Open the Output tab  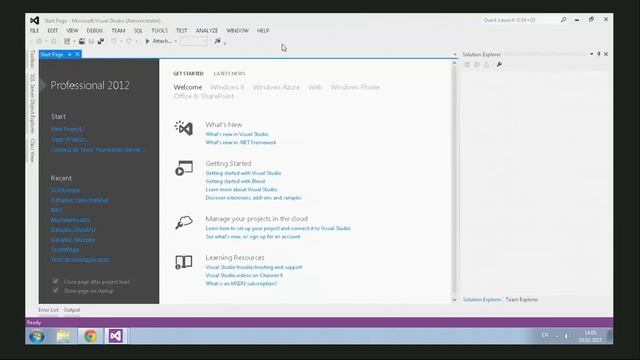72,310
